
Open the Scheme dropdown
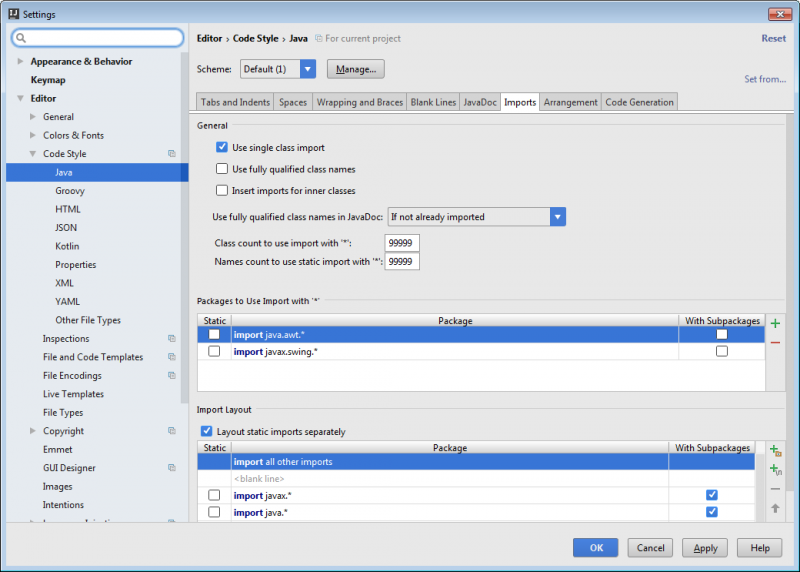[307, 69]
